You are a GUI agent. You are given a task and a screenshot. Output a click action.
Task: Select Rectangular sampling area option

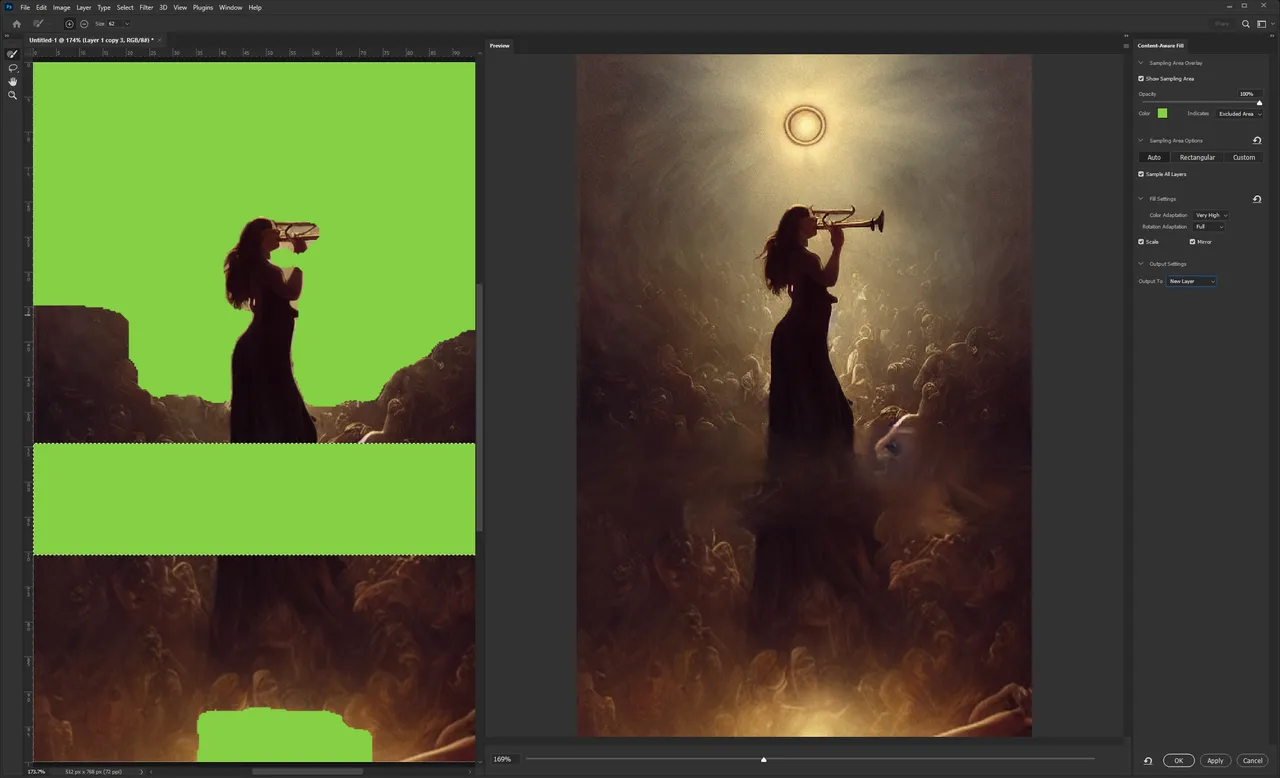[x=1197, y=157]
